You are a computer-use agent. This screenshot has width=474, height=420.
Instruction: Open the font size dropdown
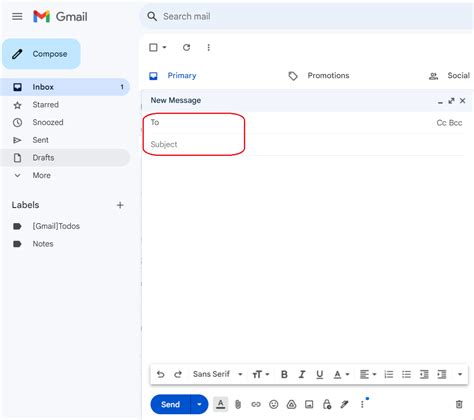[261, 375]
